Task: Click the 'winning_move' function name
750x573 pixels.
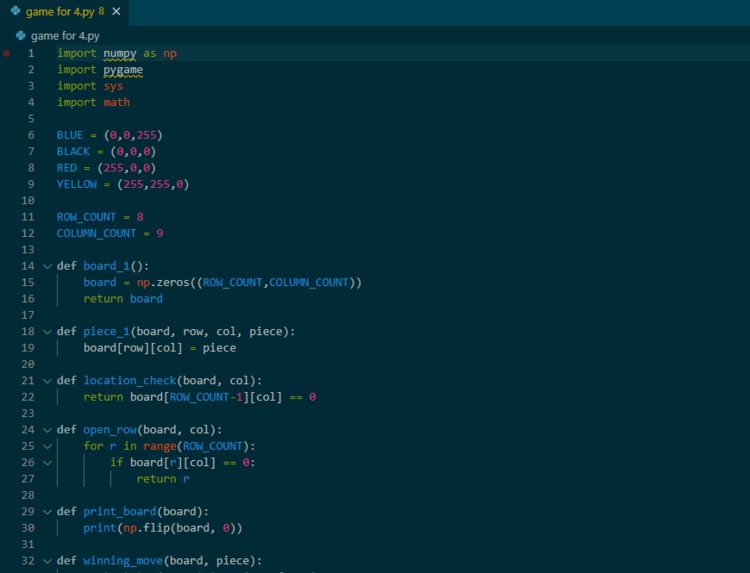Action: [123, 561]
